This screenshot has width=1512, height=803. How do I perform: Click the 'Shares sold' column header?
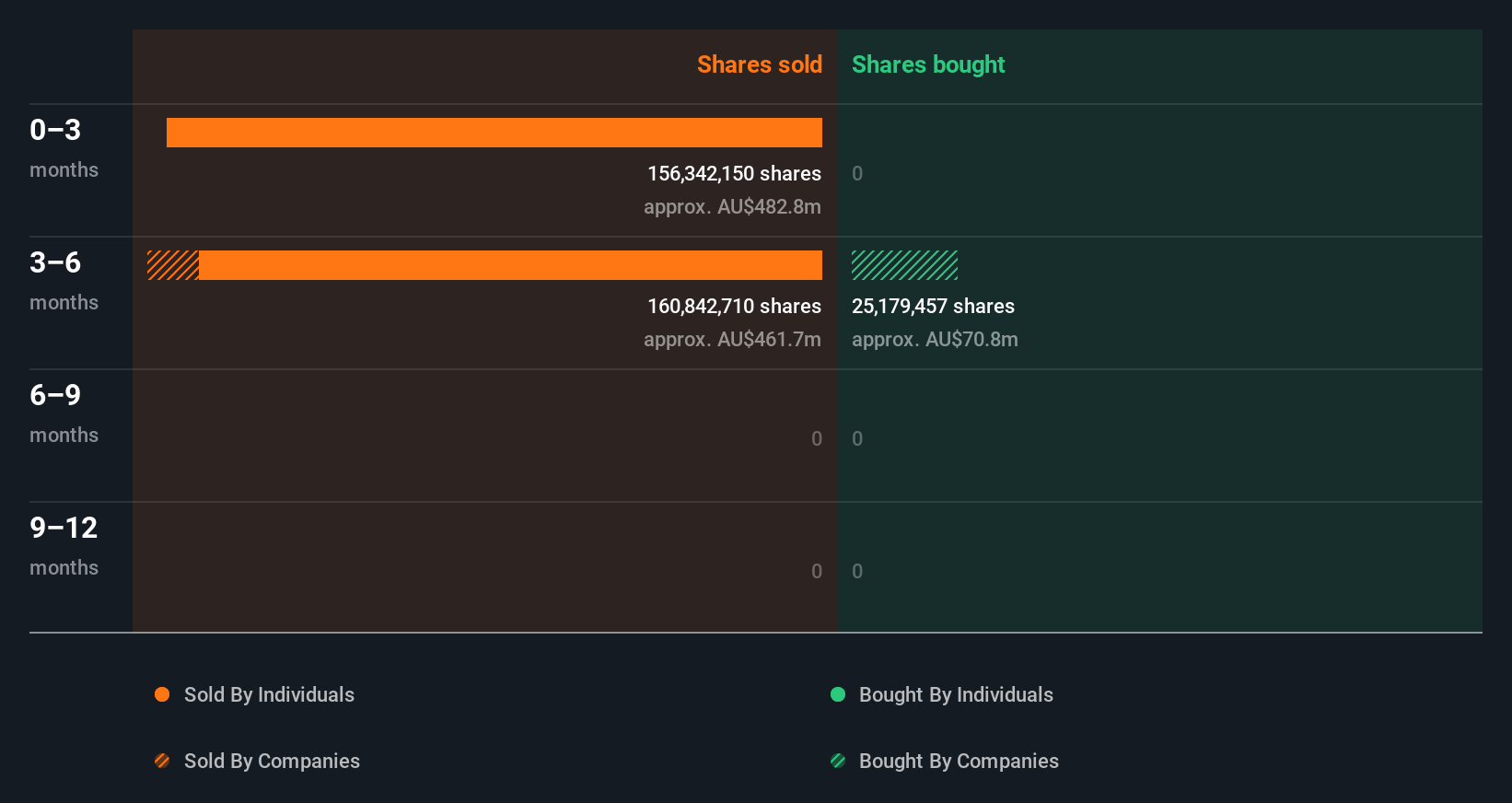pos(760,64)
